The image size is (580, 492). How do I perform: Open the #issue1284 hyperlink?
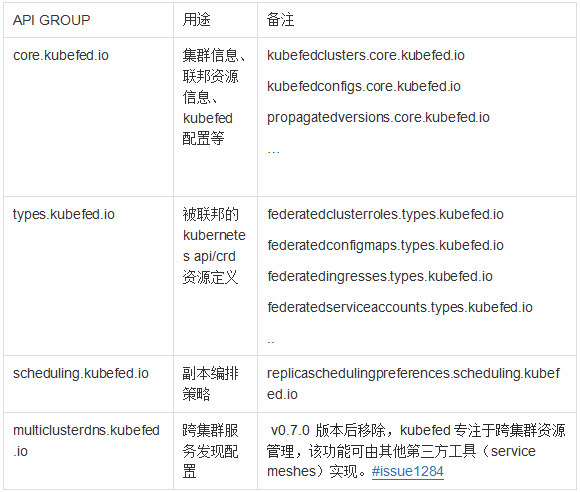408,471
